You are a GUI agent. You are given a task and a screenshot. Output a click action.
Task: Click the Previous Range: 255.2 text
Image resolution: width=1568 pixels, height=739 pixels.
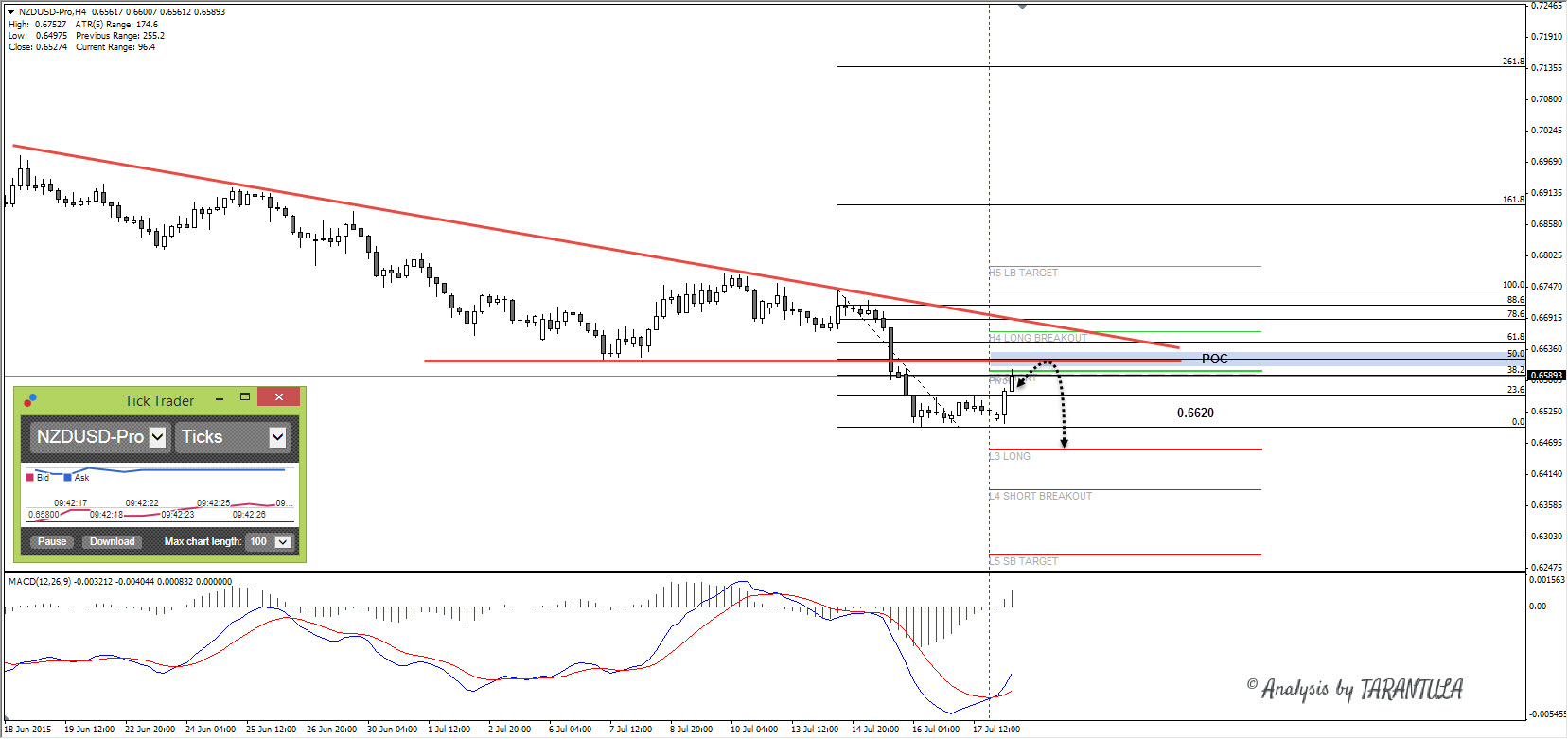(x=120, y=36)
